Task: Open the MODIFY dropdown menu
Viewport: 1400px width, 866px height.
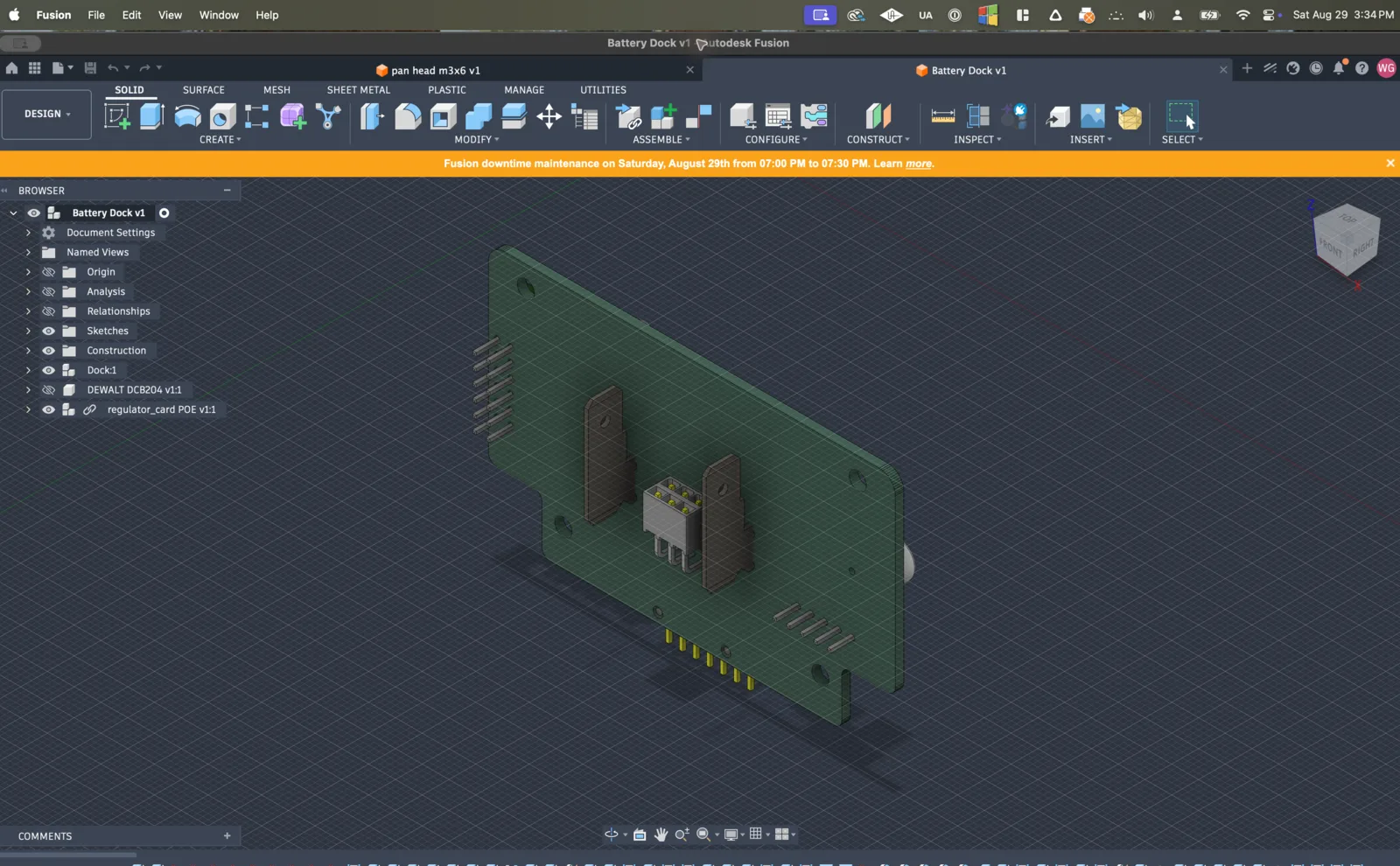Action: click(477, 139)
